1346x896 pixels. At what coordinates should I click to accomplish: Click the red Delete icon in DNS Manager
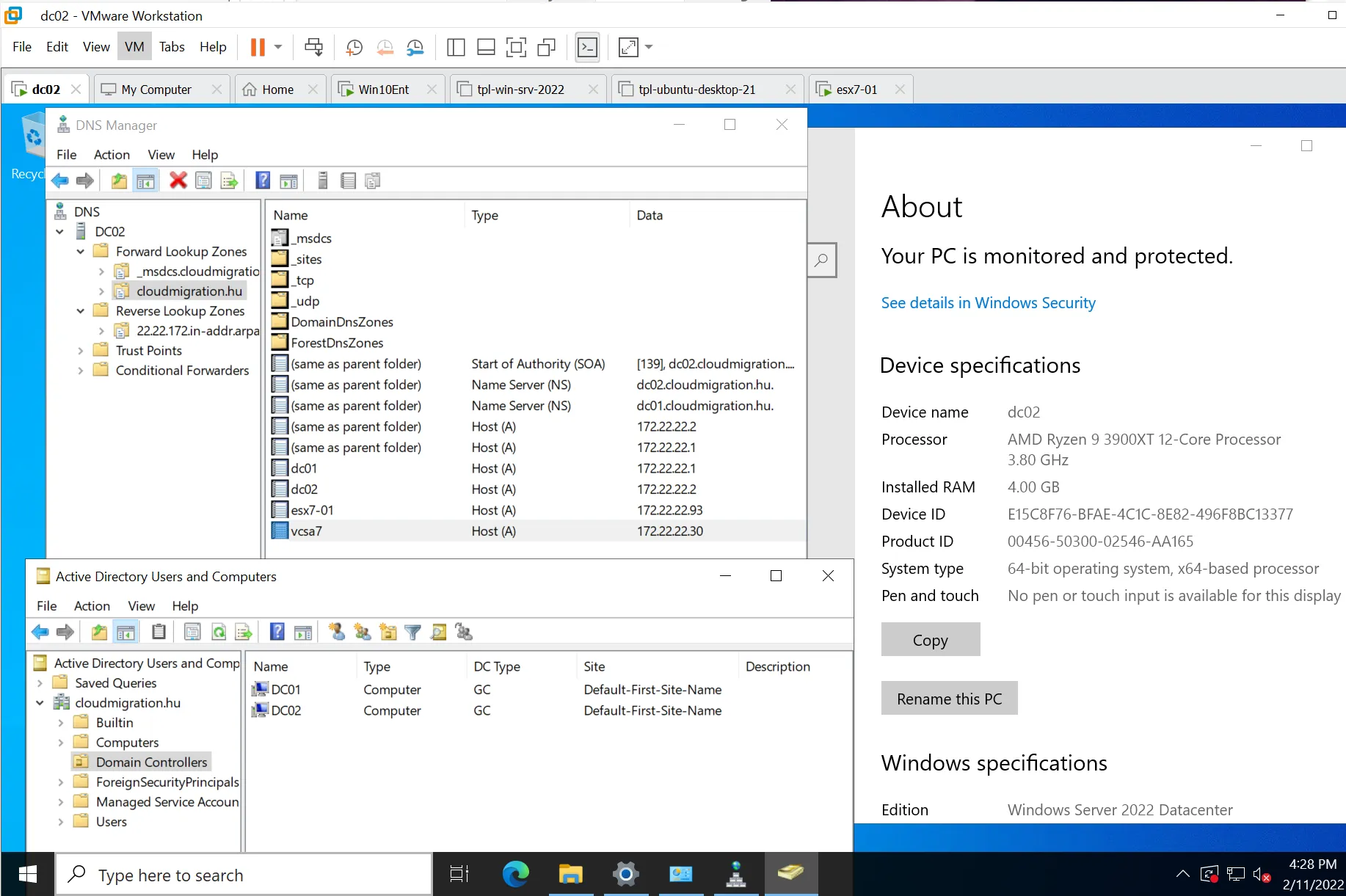click(178, 181)
